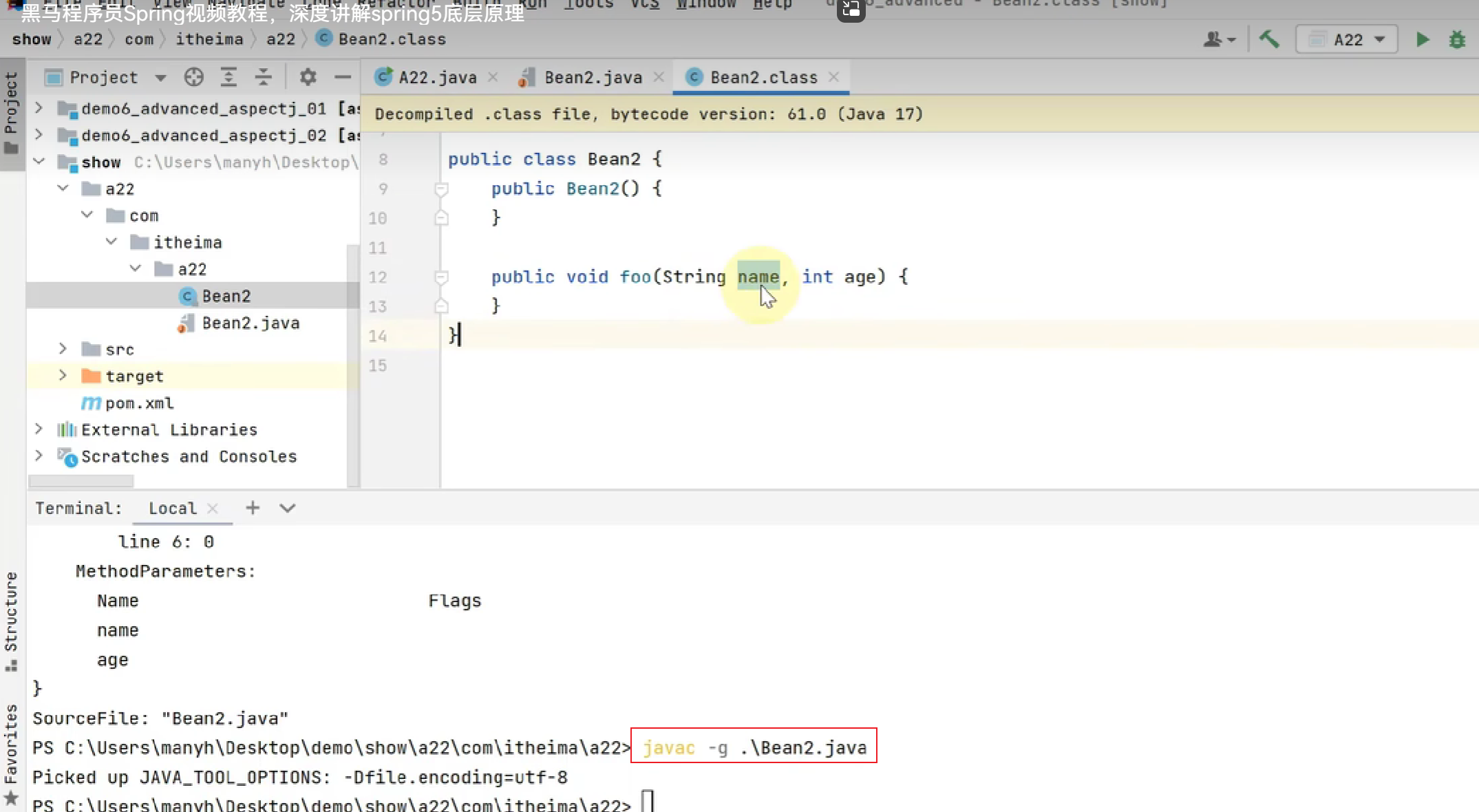Open terminal options dropdown arrow
Screen dimensions: 1479x812
point(288,509)
